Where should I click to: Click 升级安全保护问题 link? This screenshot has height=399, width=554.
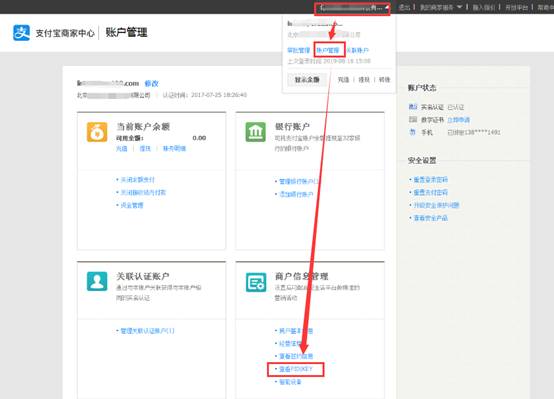(436, 205)
